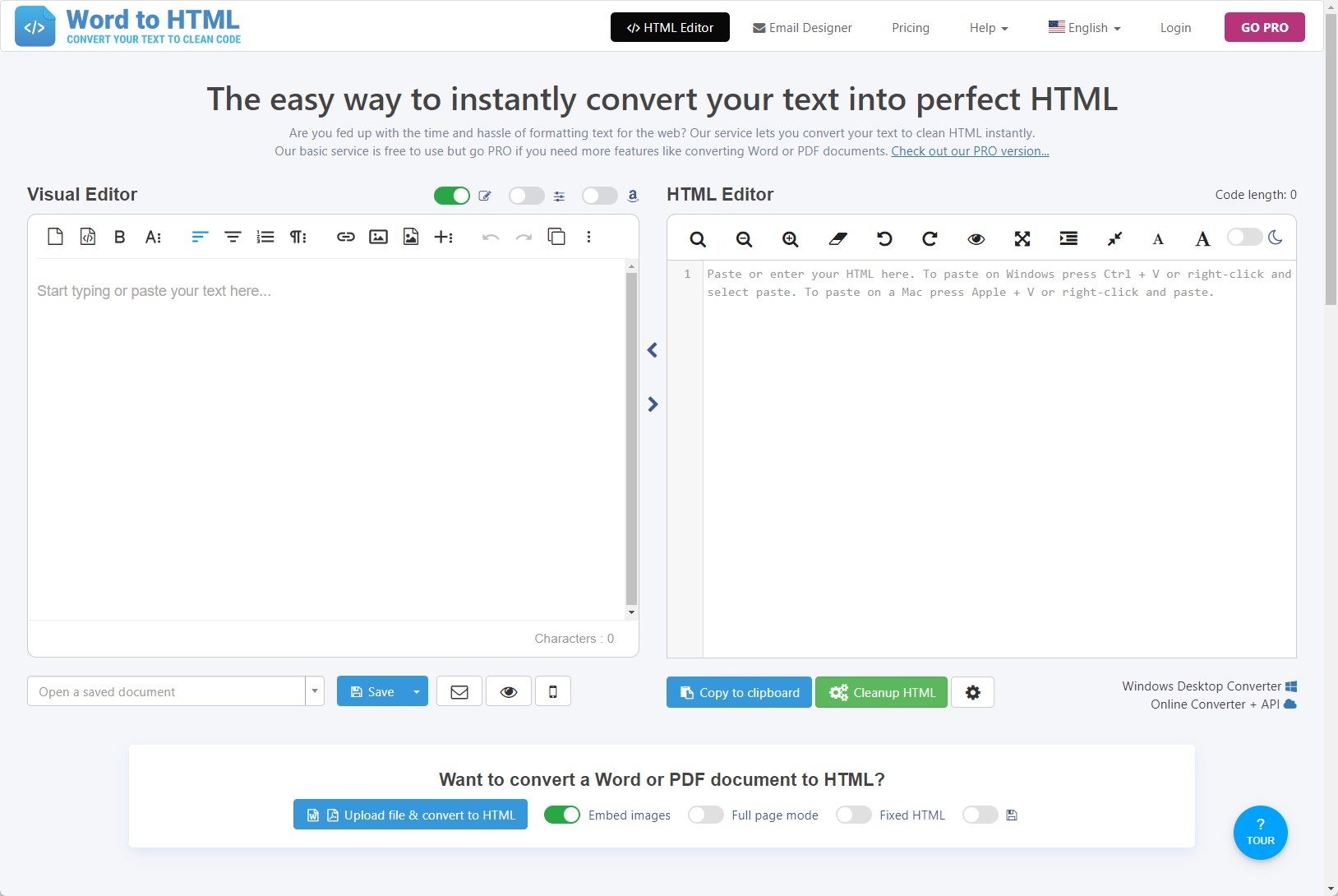Image resolution: width=1338 pixels, height=896 pixels.
Task: Zoom in the HTML Editor
Action: (x=790, y=238)
